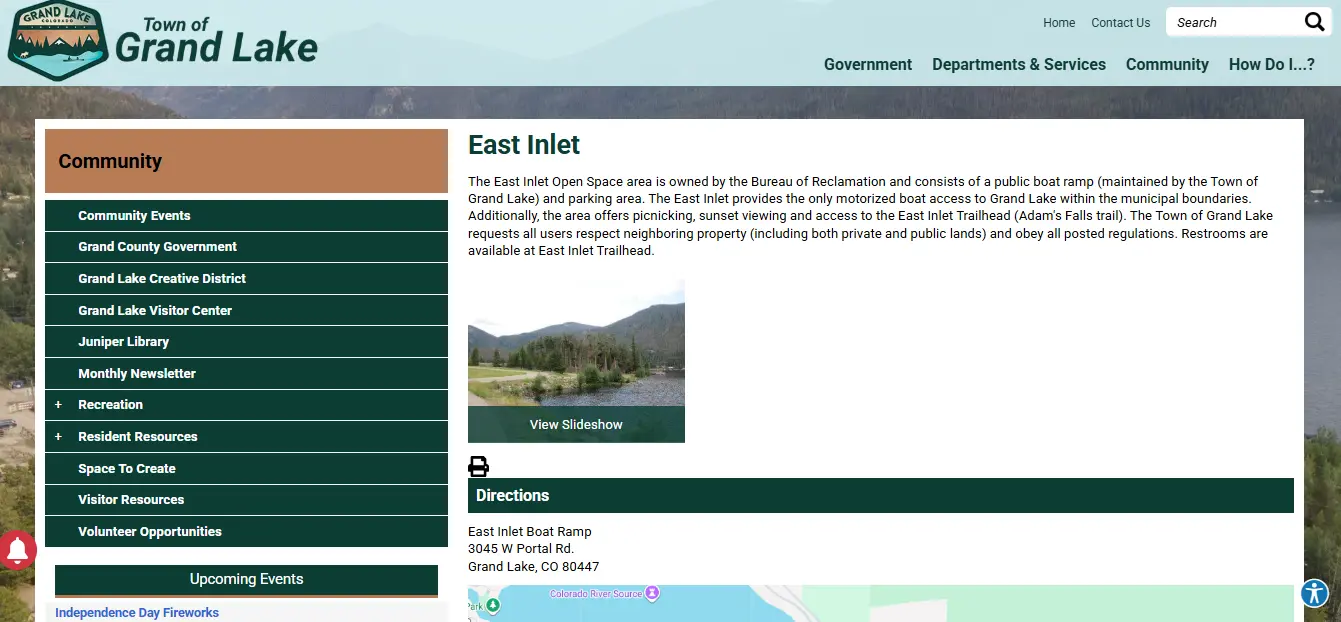Click Grand Lake, CO 80447 text

tap(534, 567)
